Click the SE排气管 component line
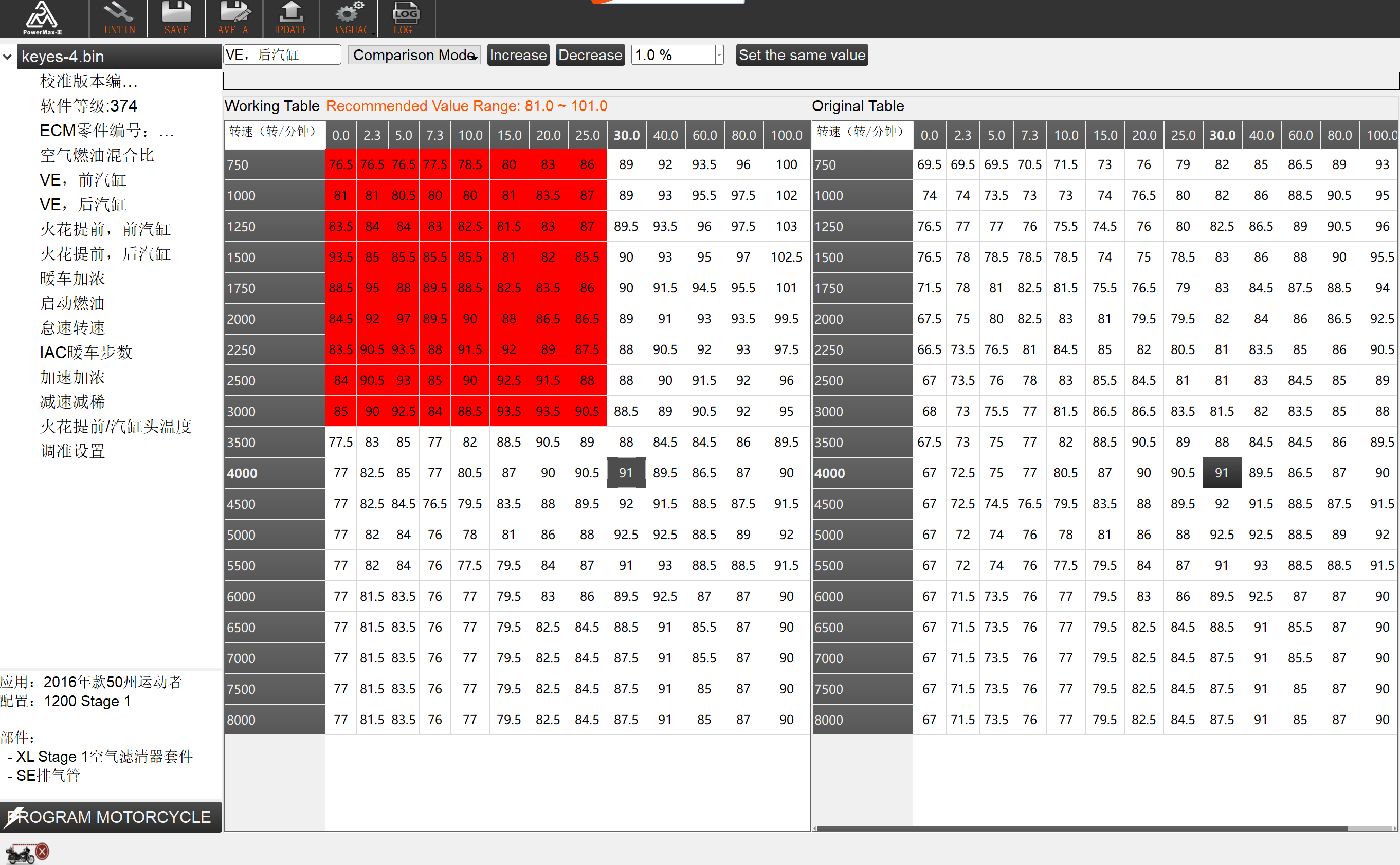 (x=44, y=776)
